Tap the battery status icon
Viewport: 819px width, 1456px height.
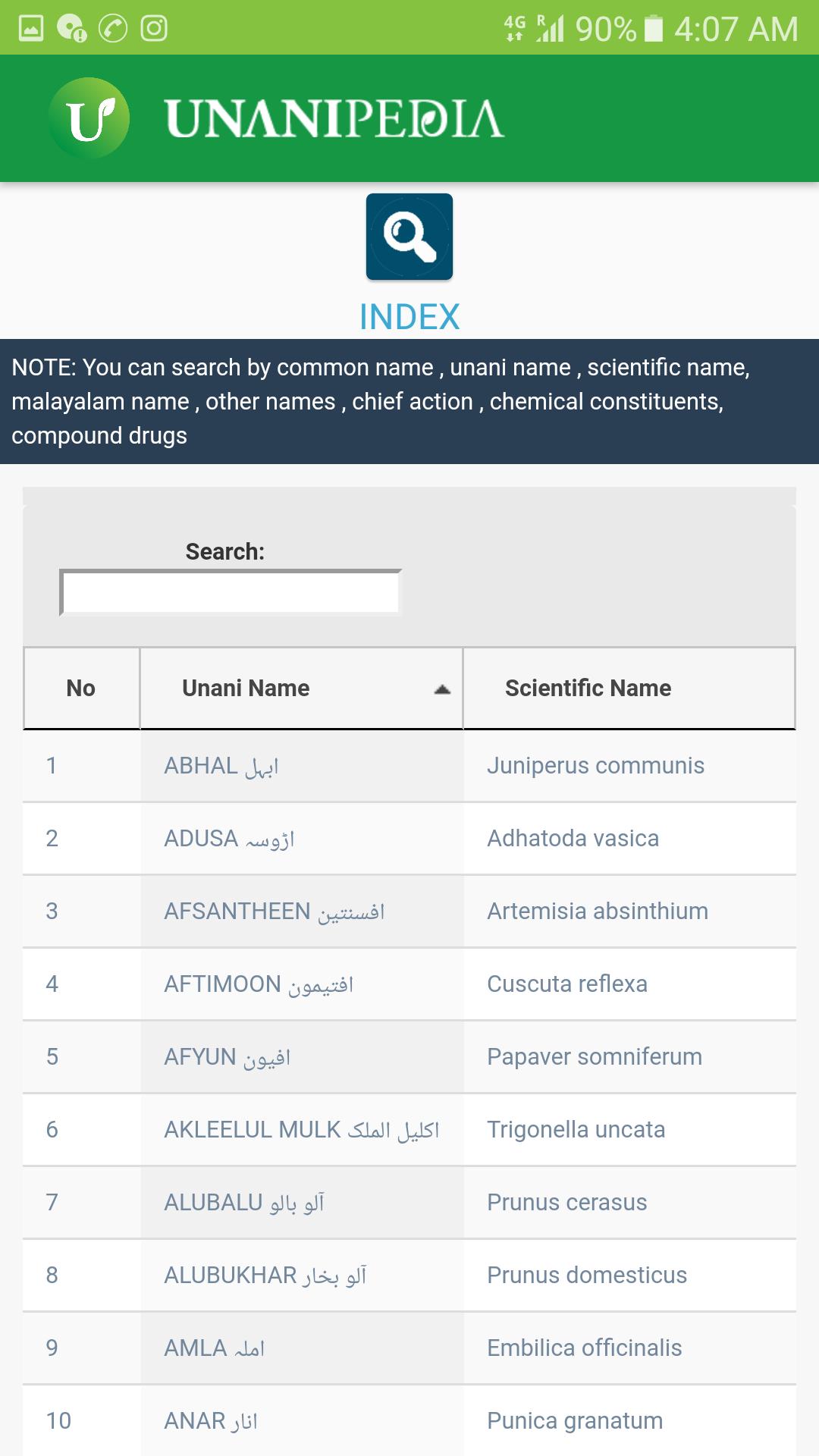pyautogui.click(x=653, y=29)
